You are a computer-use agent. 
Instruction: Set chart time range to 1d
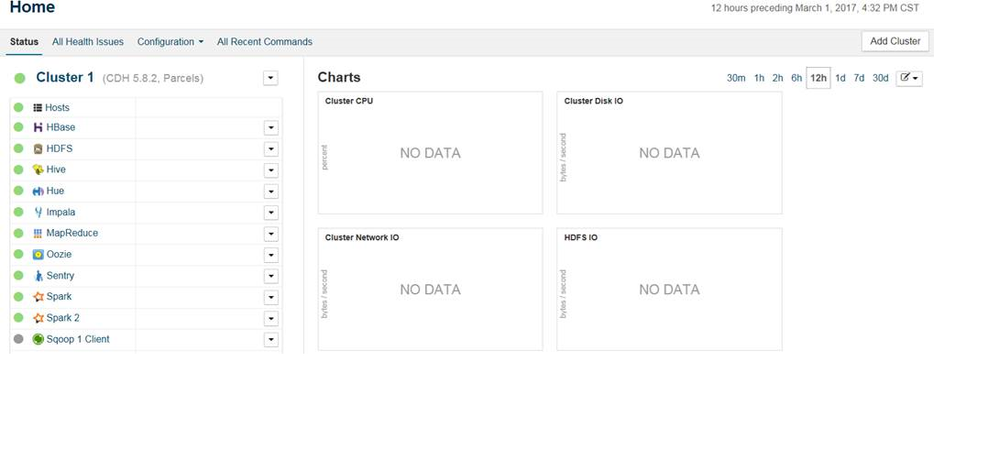(x=840, y=78)
